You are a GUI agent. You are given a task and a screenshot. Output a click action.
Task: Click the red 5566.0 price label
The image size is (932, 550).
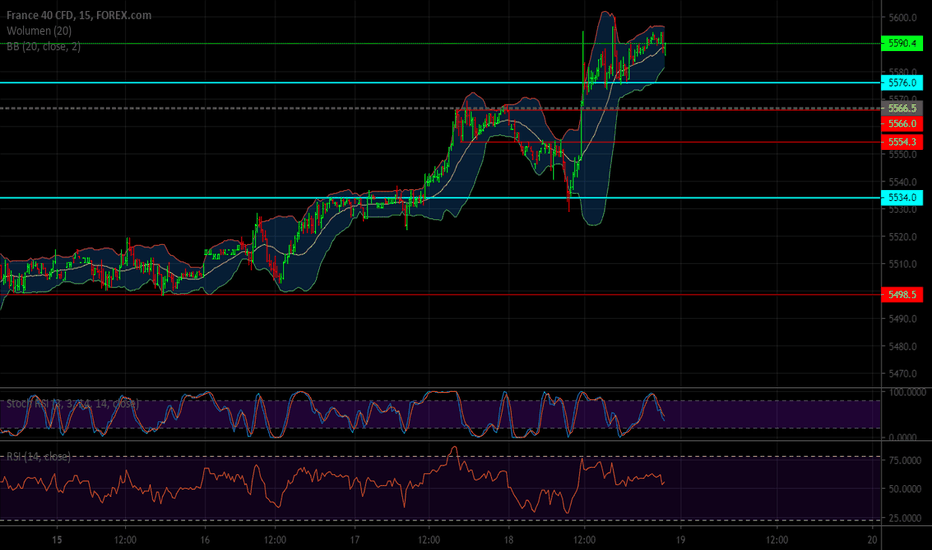(x=902, y=124)
